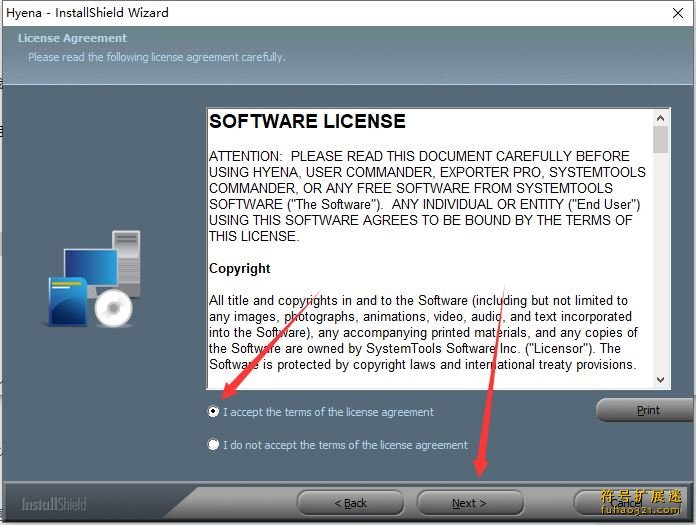Print the license agreement
Screen dimensions: 696x525
646,410
